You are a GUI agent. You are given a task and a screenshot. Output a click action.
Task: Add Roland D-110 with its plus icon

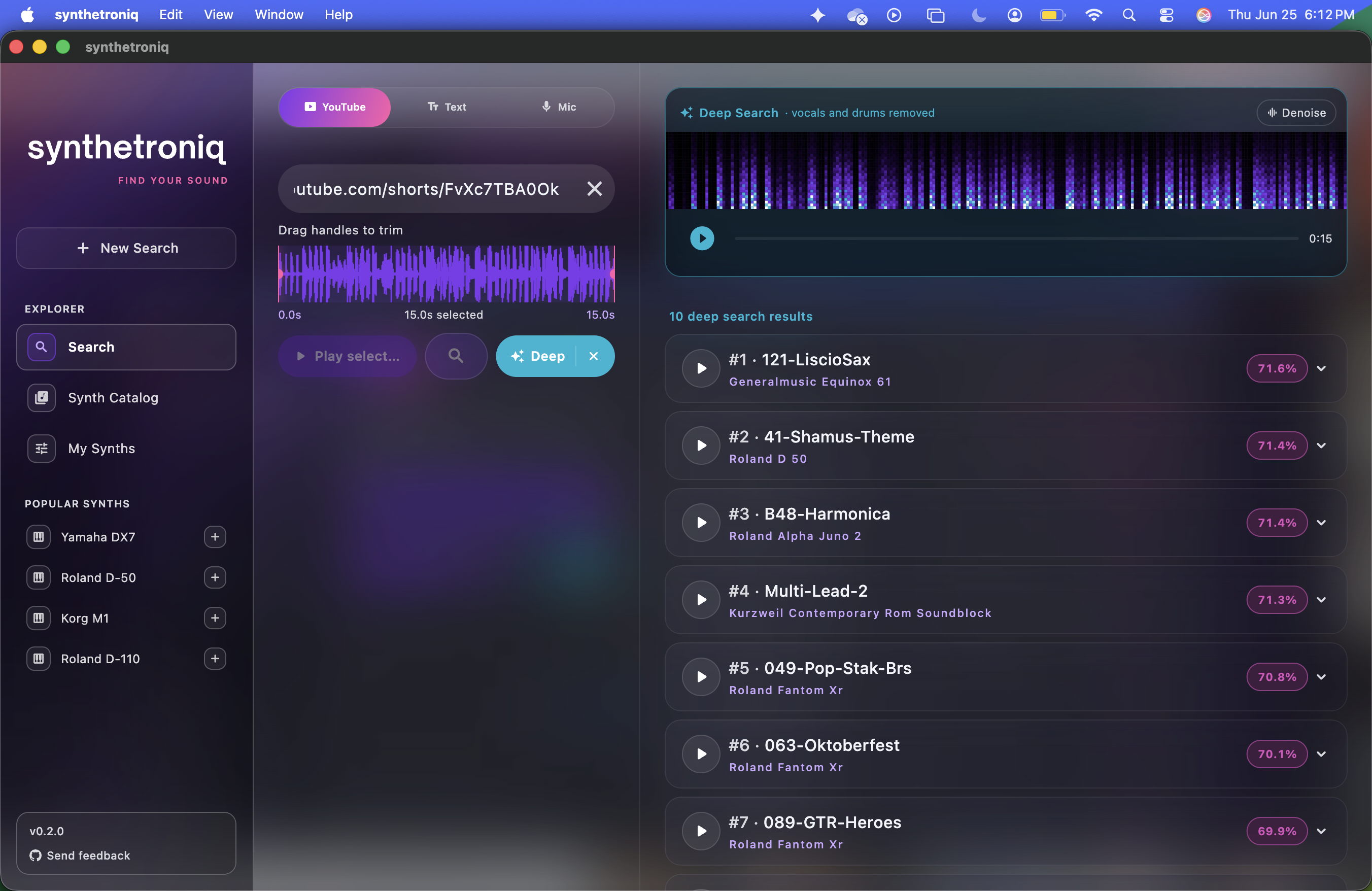point(215,659)
